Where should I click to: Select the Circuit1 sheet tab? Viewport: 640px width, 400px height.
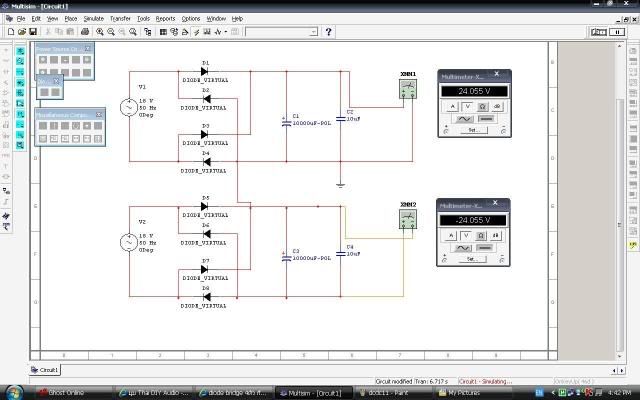[47, 370]
